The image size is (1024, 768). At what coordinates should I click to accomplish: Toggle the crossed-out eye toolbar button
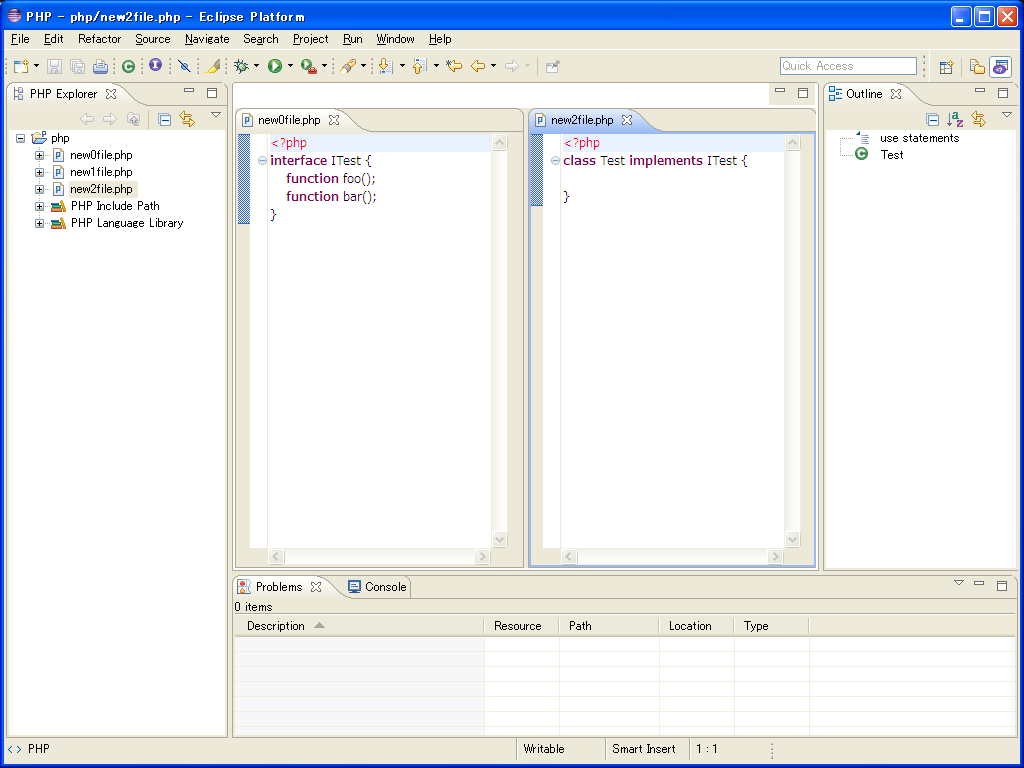[184, 66]
